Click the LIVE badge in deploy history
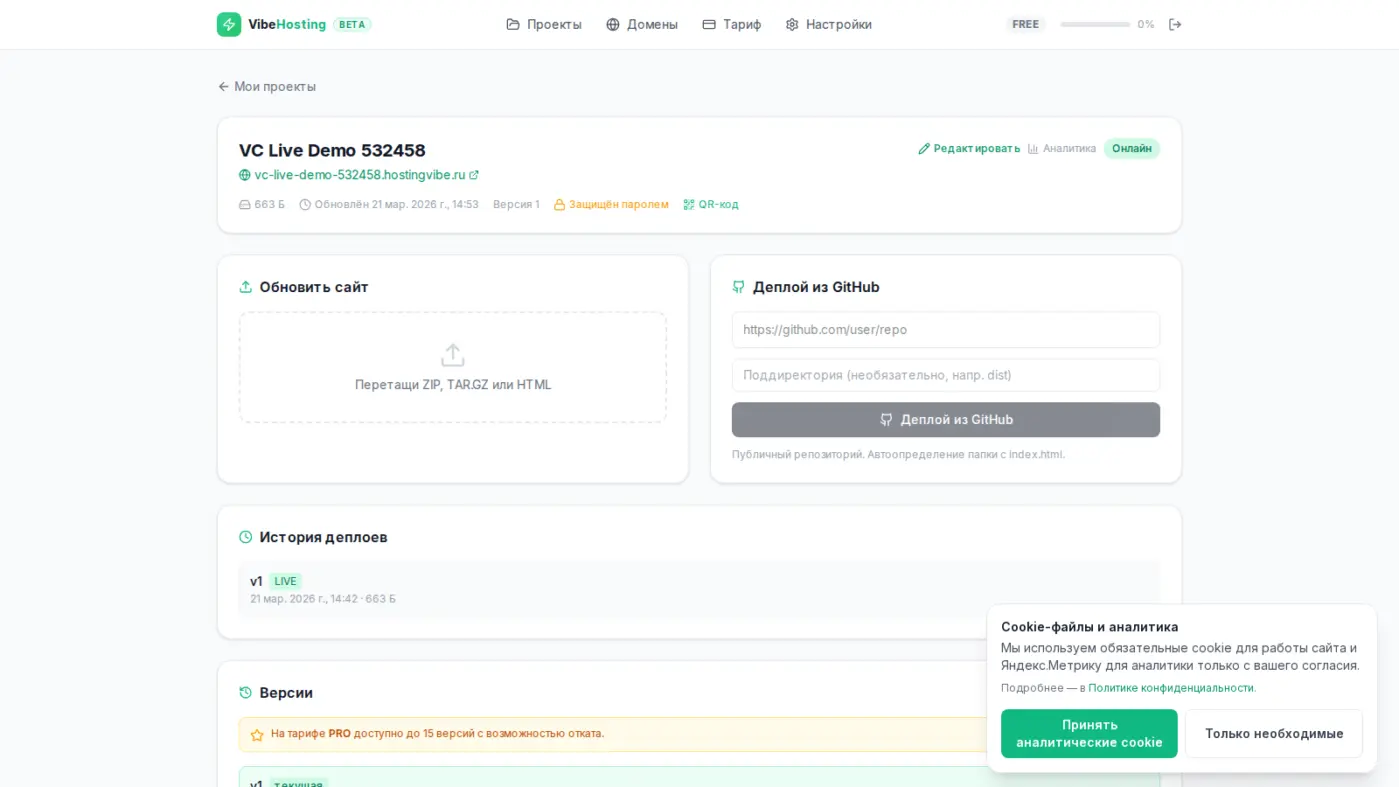Screen dimensions: 1399x787 pos(285,581)
